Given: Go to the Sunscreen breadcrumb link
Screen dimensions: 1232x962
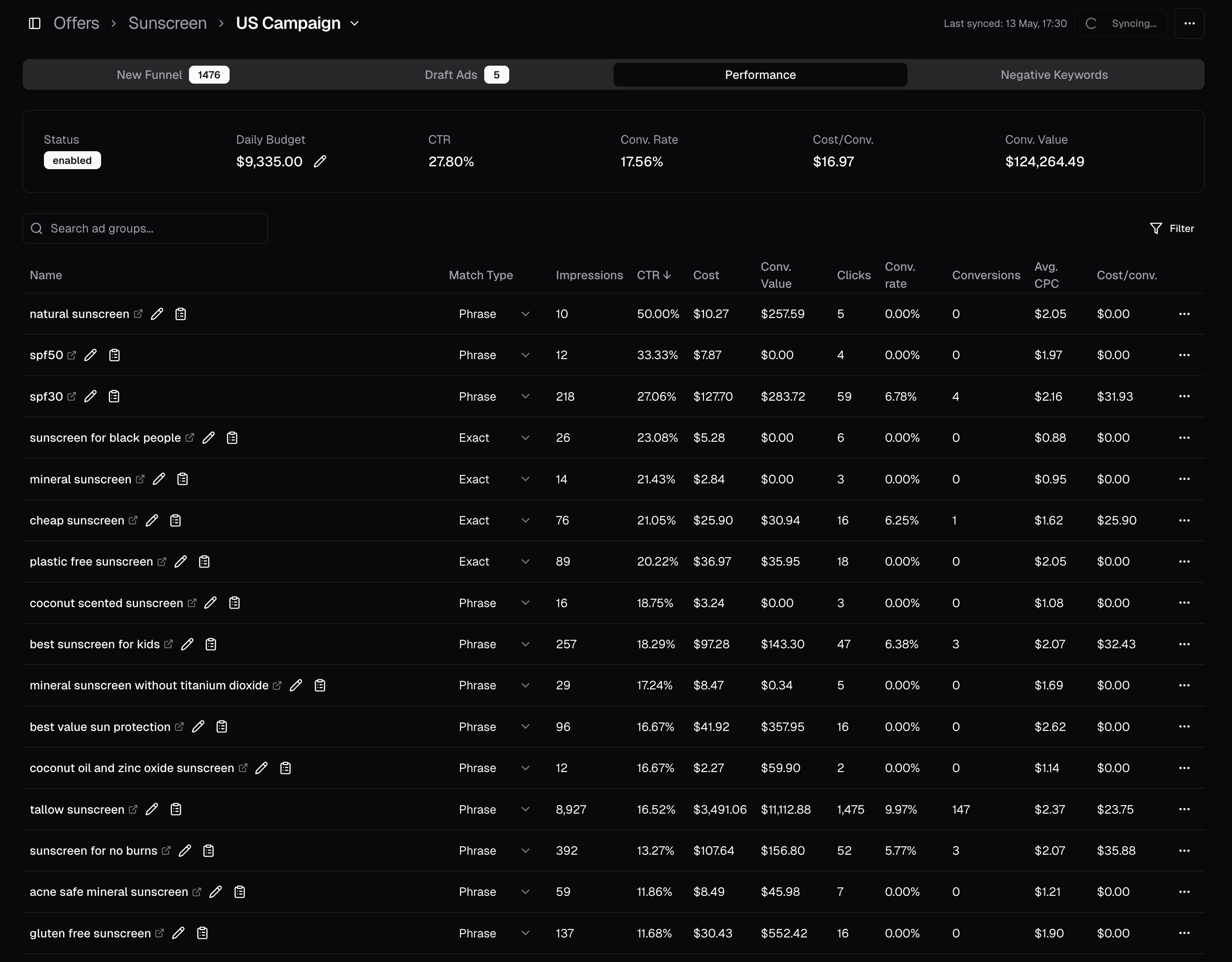Looking at the screenshot, I should click(167, 23).
